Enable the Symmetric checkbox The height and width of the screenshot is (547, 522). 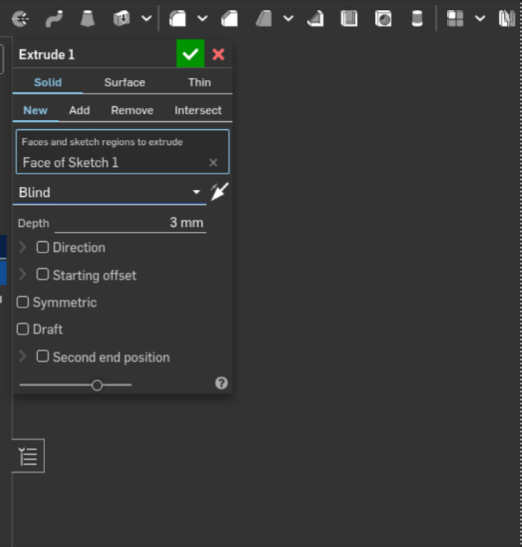click(23, 302)
